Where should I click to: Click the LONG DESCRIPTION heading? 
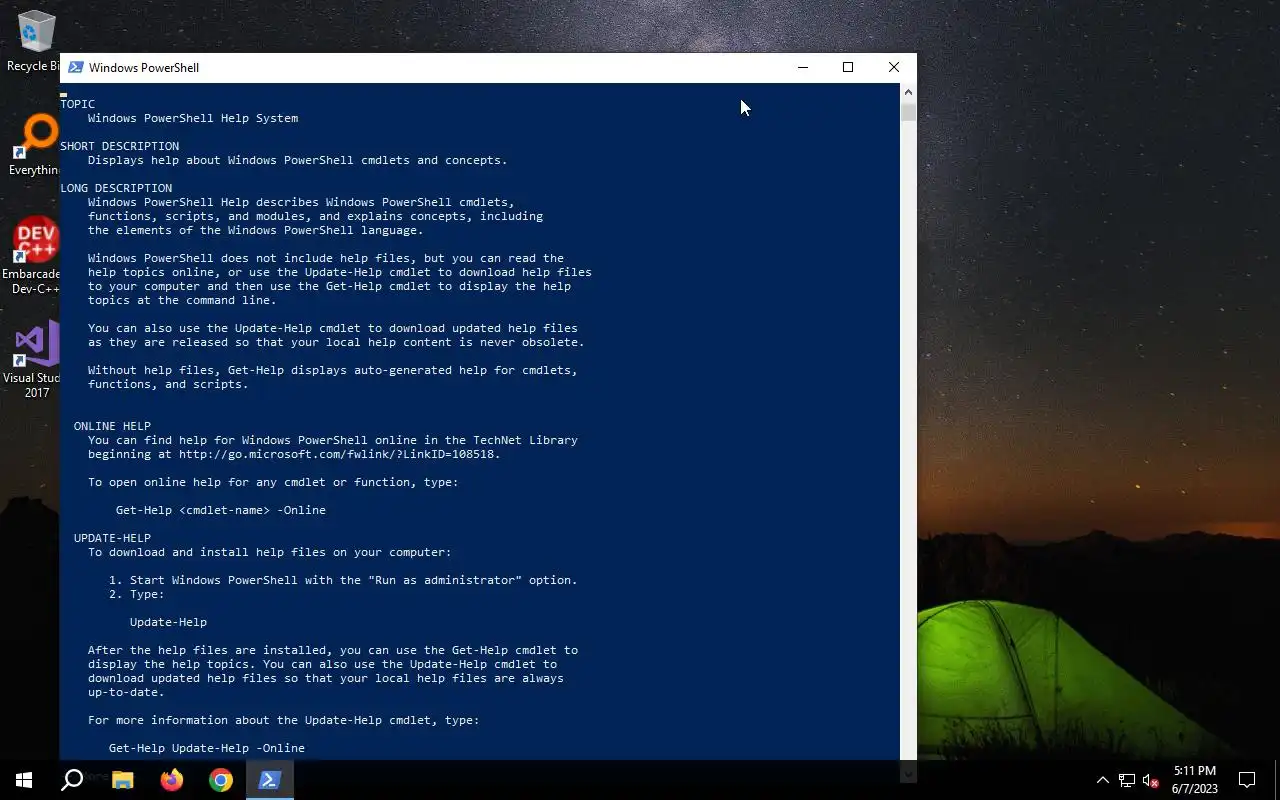coord(116,188)
